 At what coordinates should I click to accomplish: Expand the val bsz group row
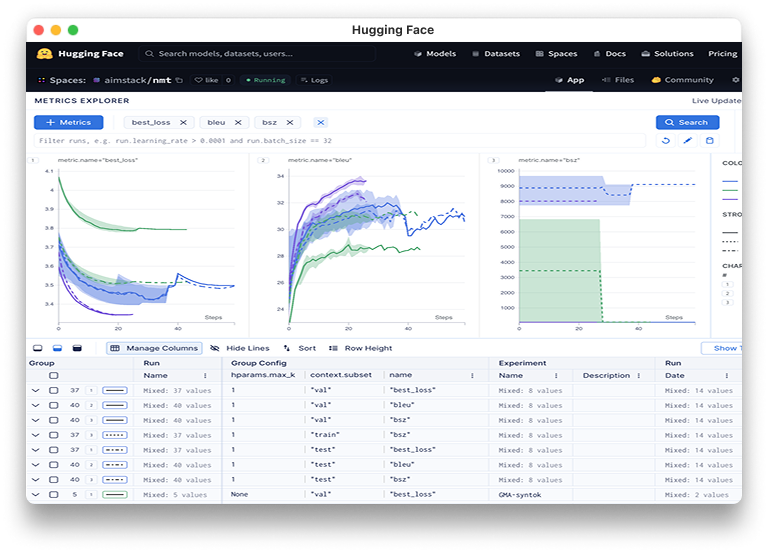(35, 420)
